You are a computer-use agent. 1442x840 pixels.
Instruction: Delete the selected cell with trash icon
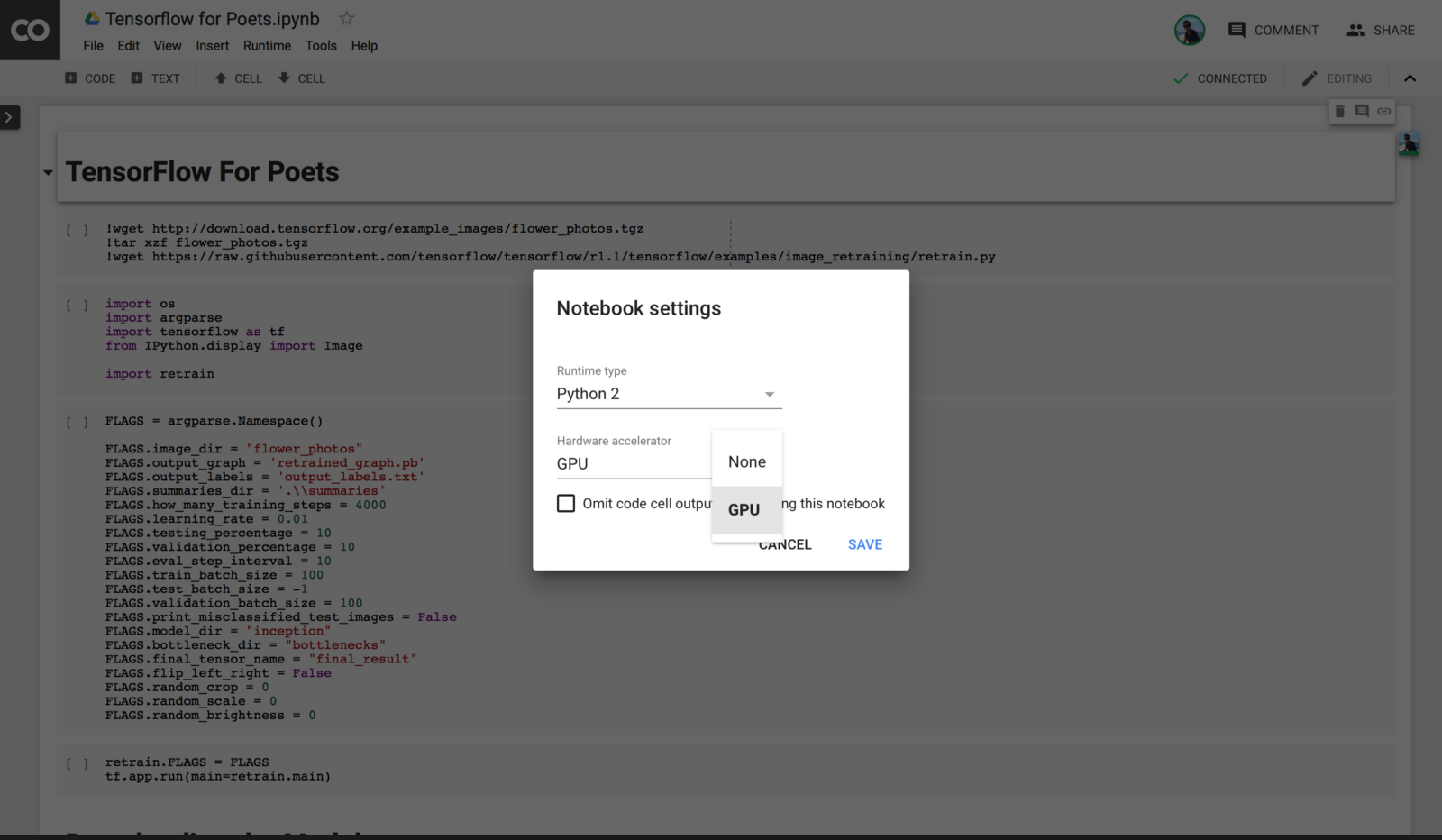click(x=1339, y=111)
